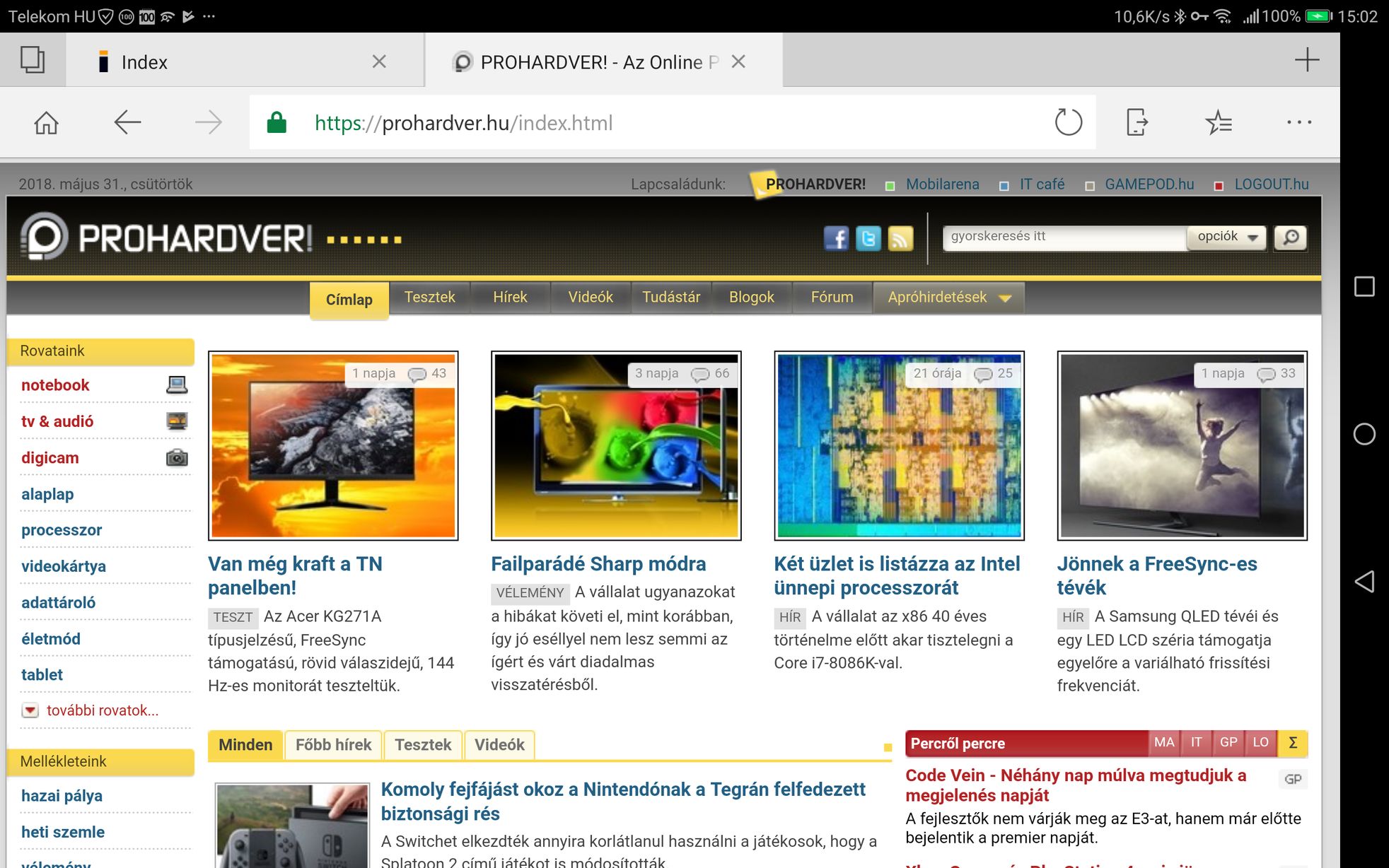Click the digicam camera icon

coord(177,457)
